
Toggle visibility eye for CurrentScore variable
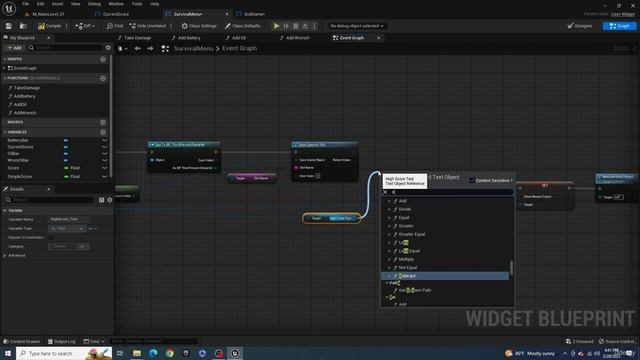click(x=104, y=147)
